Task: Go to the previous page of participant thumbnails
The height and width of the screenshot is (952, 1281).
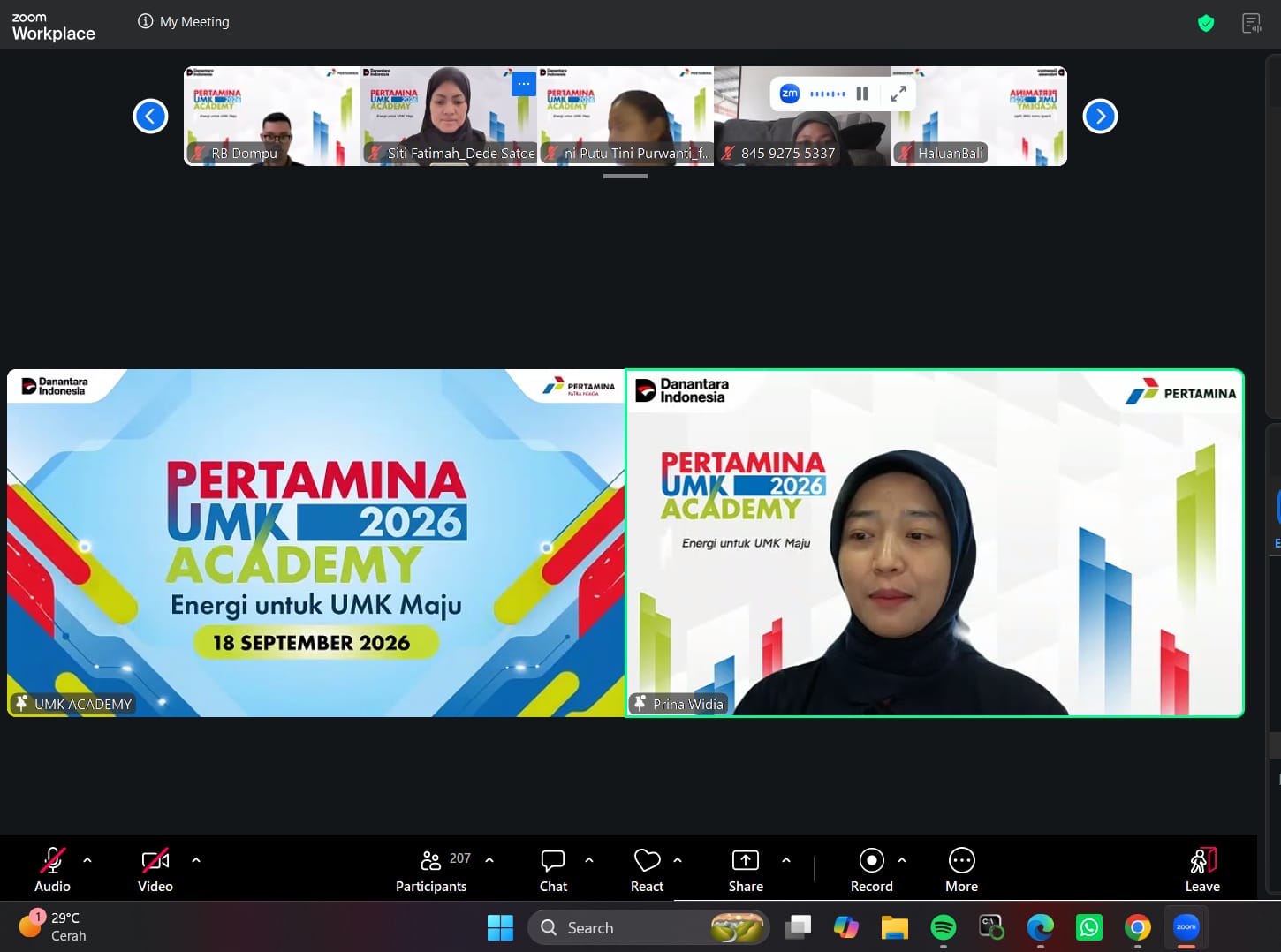Action: pyautogui.click(x=150, y=116)
